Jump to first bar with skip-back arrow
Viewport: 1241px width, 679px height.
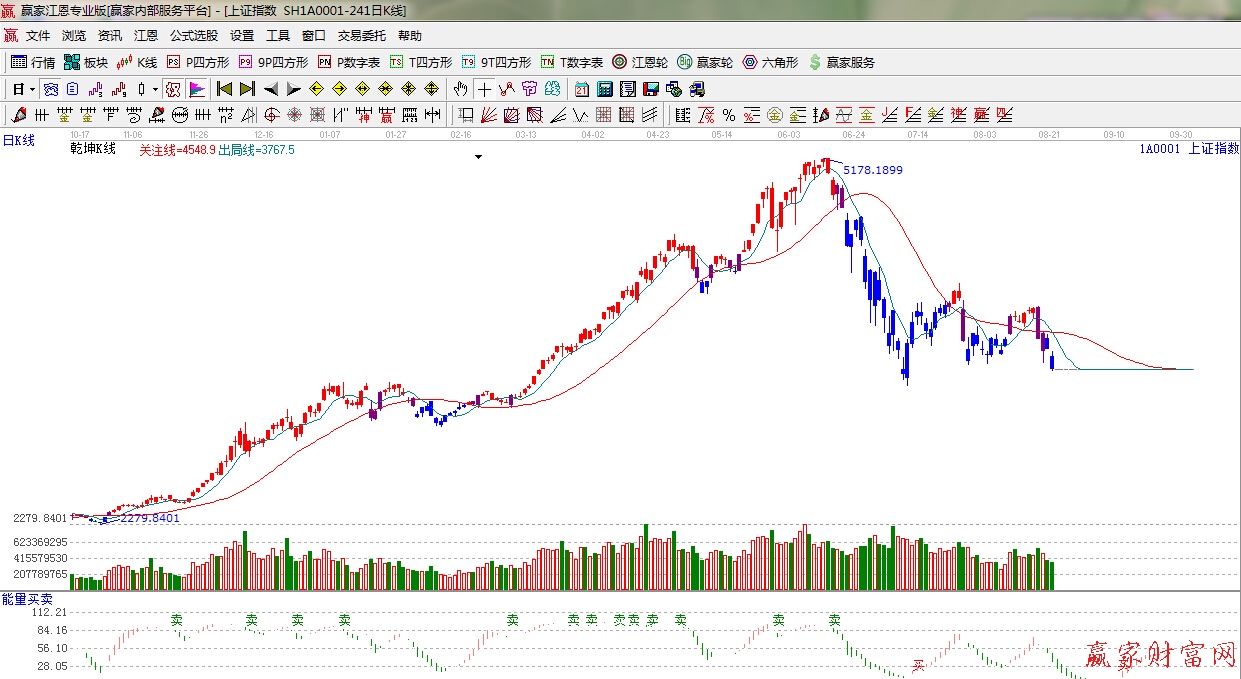pos(224,89)
